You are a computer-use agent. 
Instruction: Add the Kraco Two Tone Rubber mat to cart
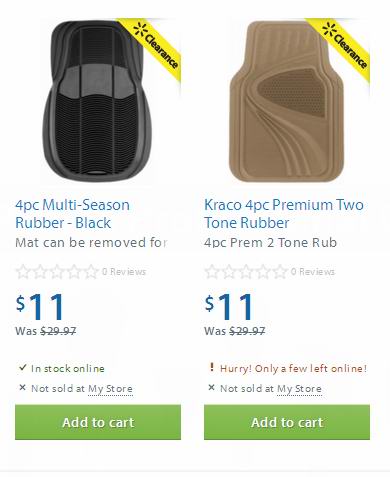tap(287, 422)
